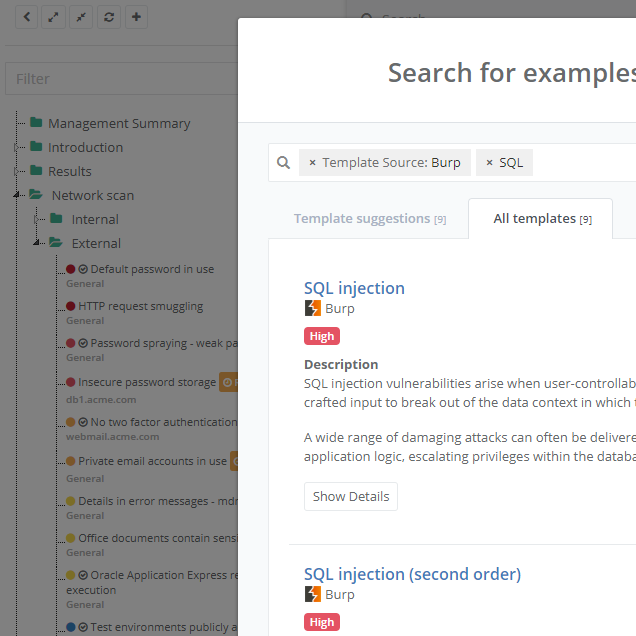The width and height of the screenshot is (636, 636).
Task: Click the plus add button
Action: click(x=136, y=17)
